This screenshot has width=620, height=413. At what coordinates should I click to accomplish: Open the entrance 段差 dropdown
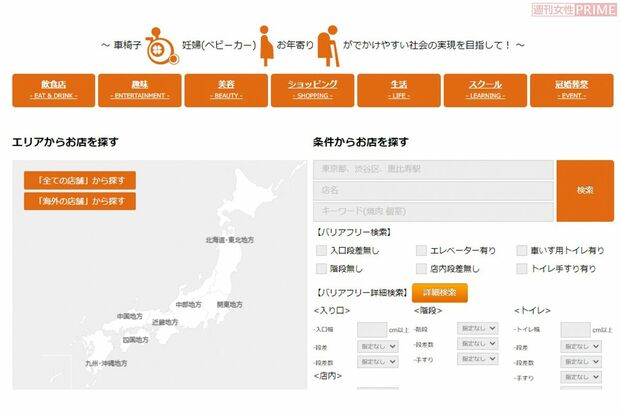378,347
